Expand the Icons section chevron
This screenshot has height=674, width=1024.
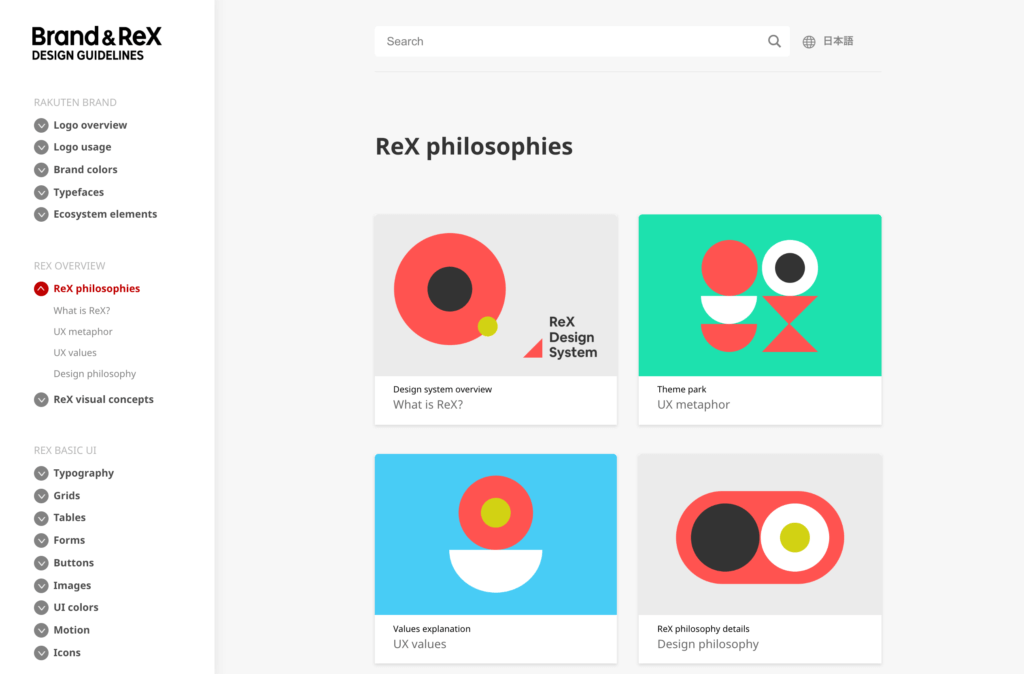click(x=41, y=653)
